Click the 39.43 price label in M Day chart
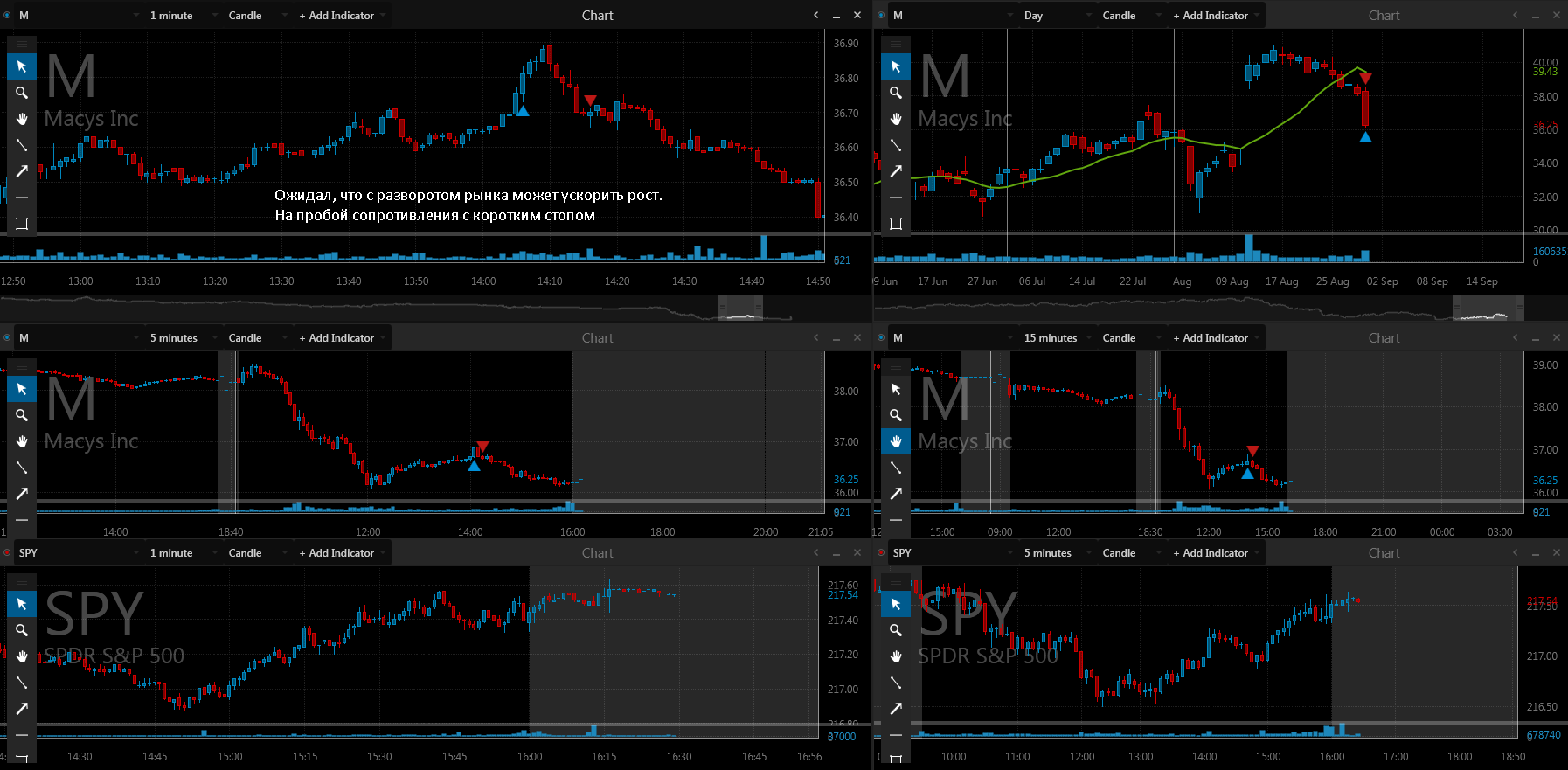Viewport: 1568px width, 770px height. tap(1545, 72)
